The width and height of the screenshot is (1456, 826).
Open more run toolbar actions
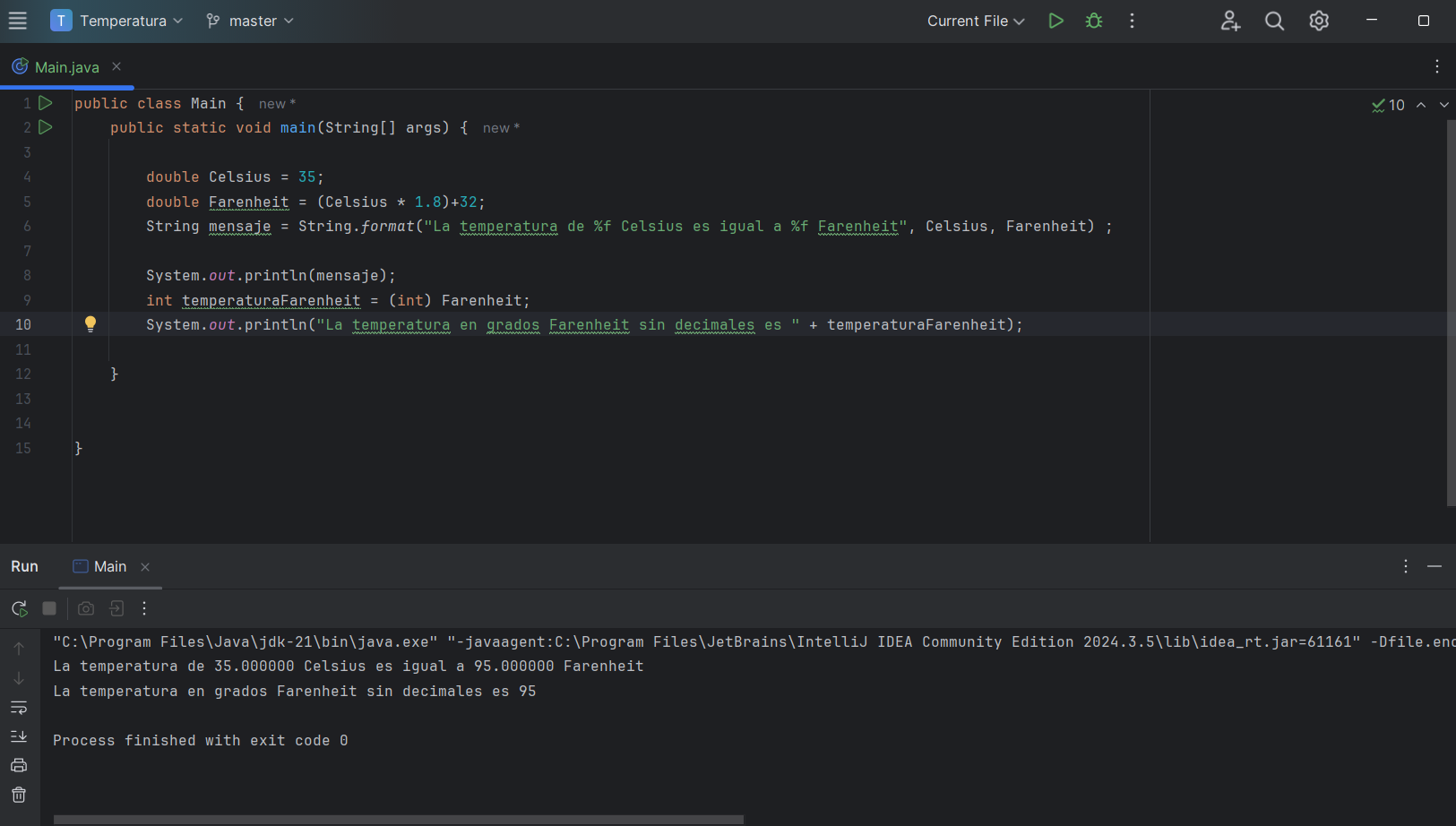pyautogui.click(x=144, y=608)
